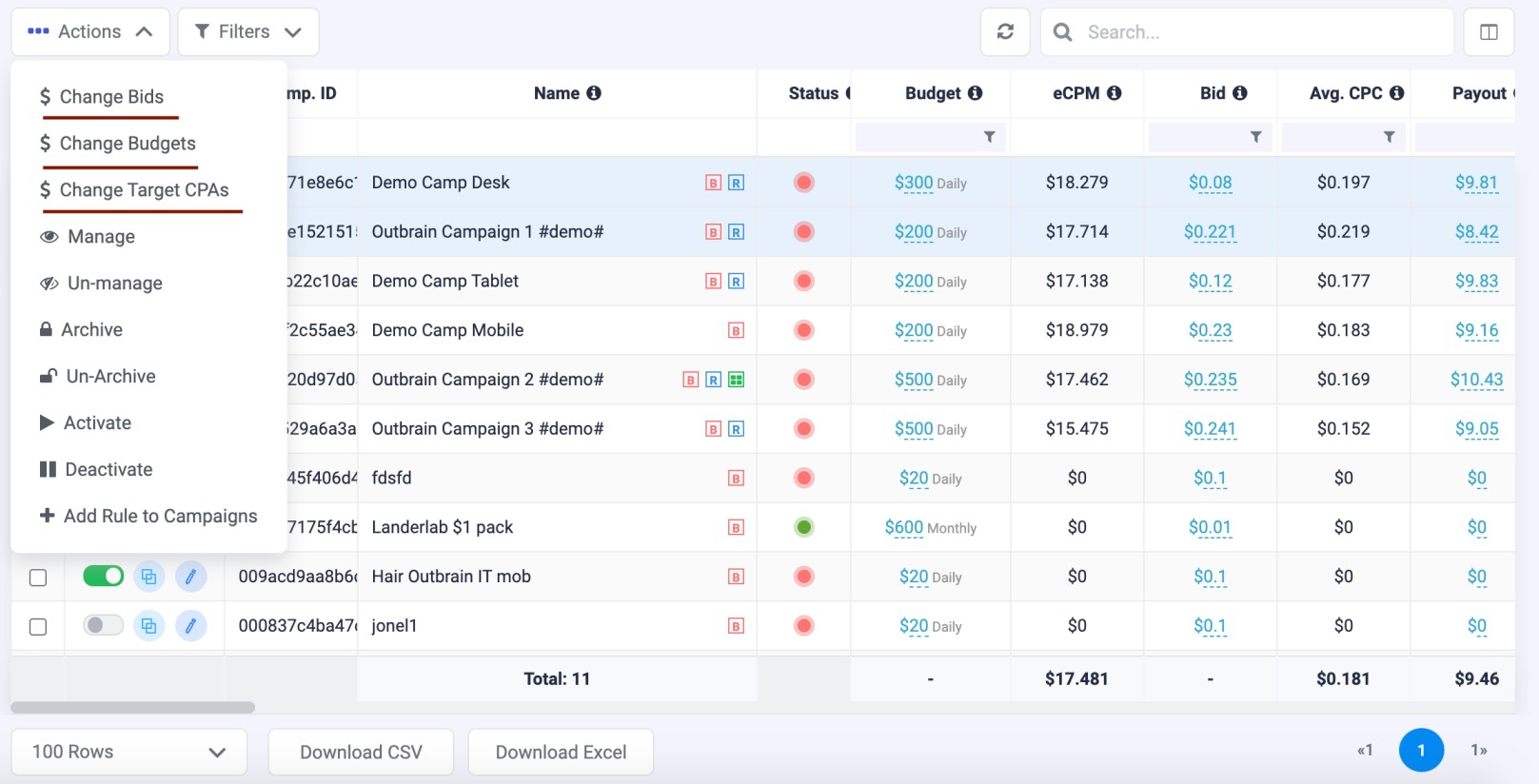Click the R badge on Outbrain Campaign 1
1539x784 pixels.
(x=736, y=232)
